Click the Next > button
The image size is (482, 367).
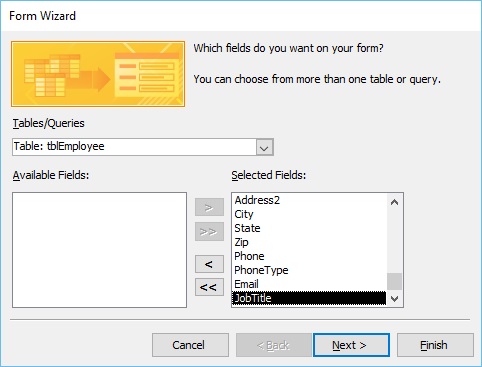tap(351, 345)
